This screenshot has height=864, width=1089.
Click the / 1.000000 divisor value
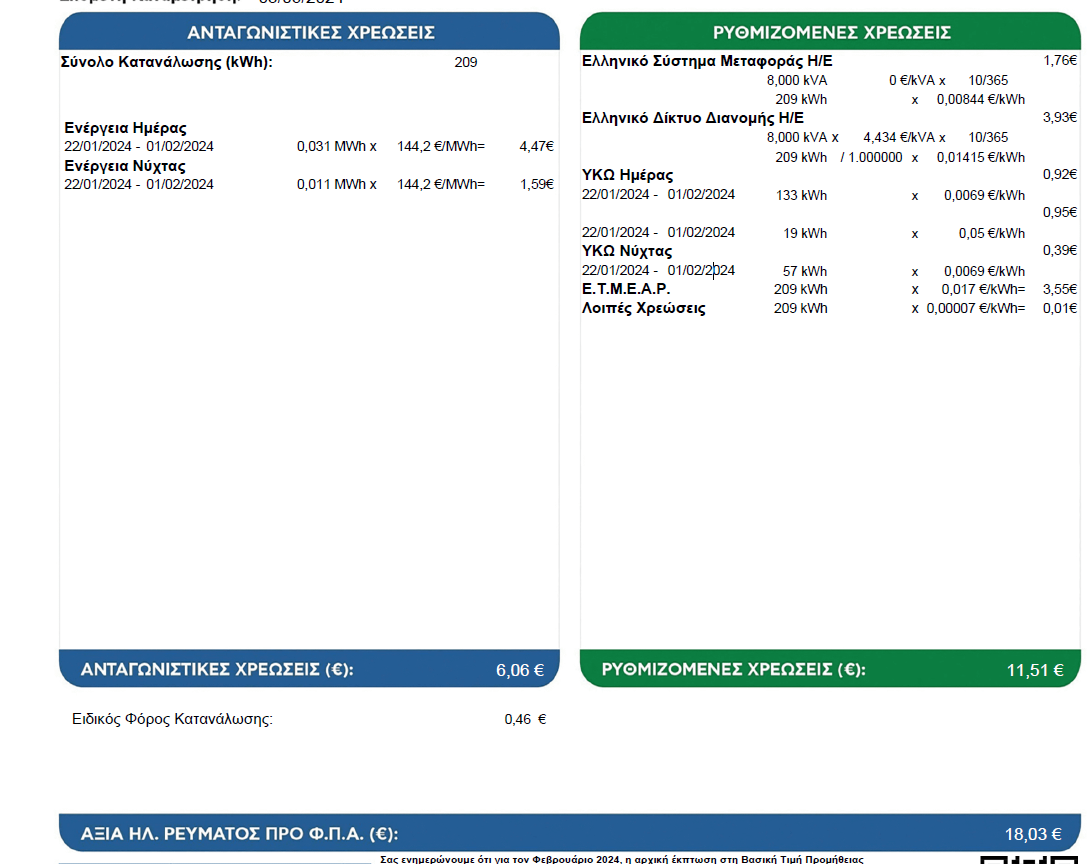point(871,157)
